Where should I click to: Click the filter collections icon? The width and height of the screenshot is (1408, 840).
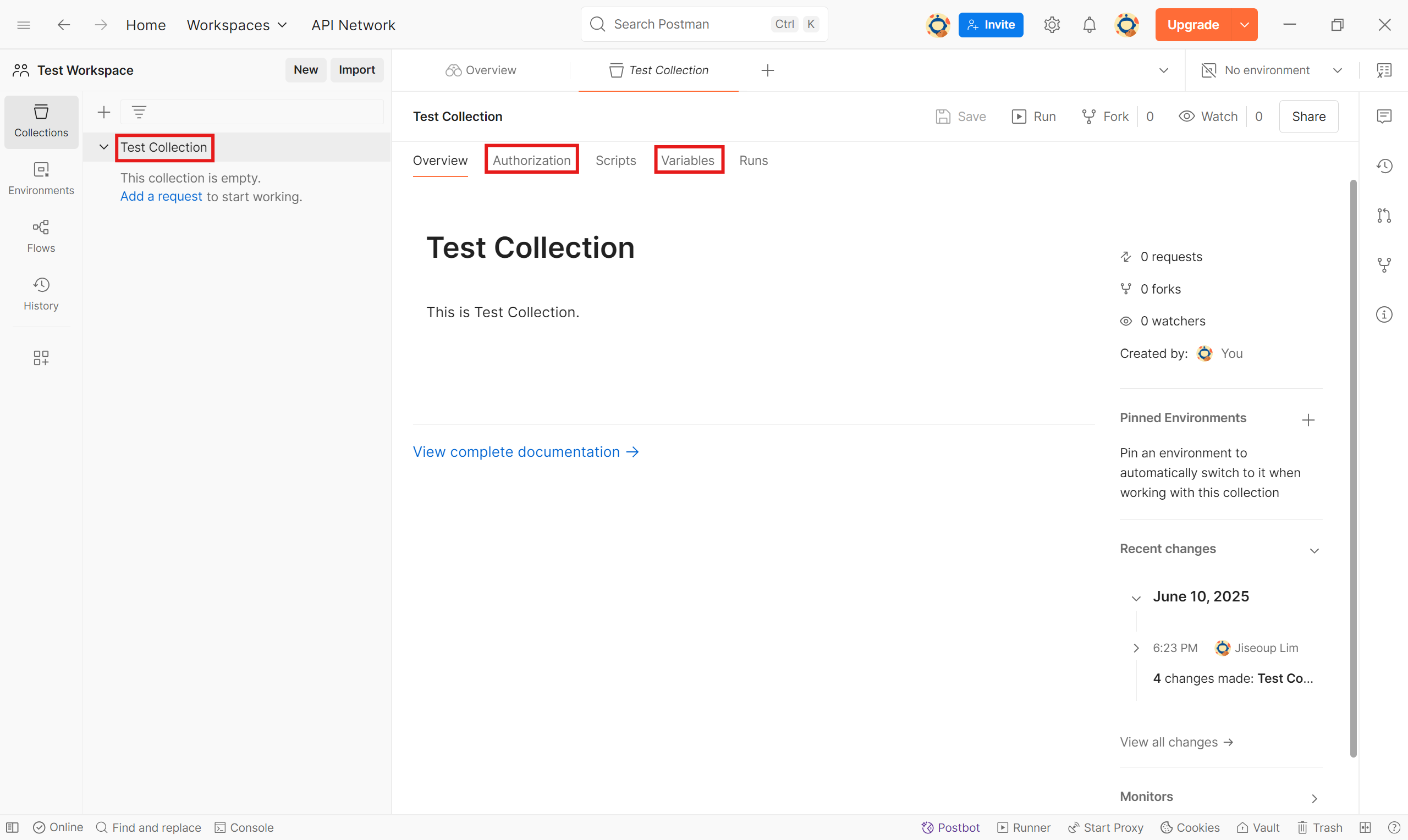pyautogui.click(x=139, y=112)
